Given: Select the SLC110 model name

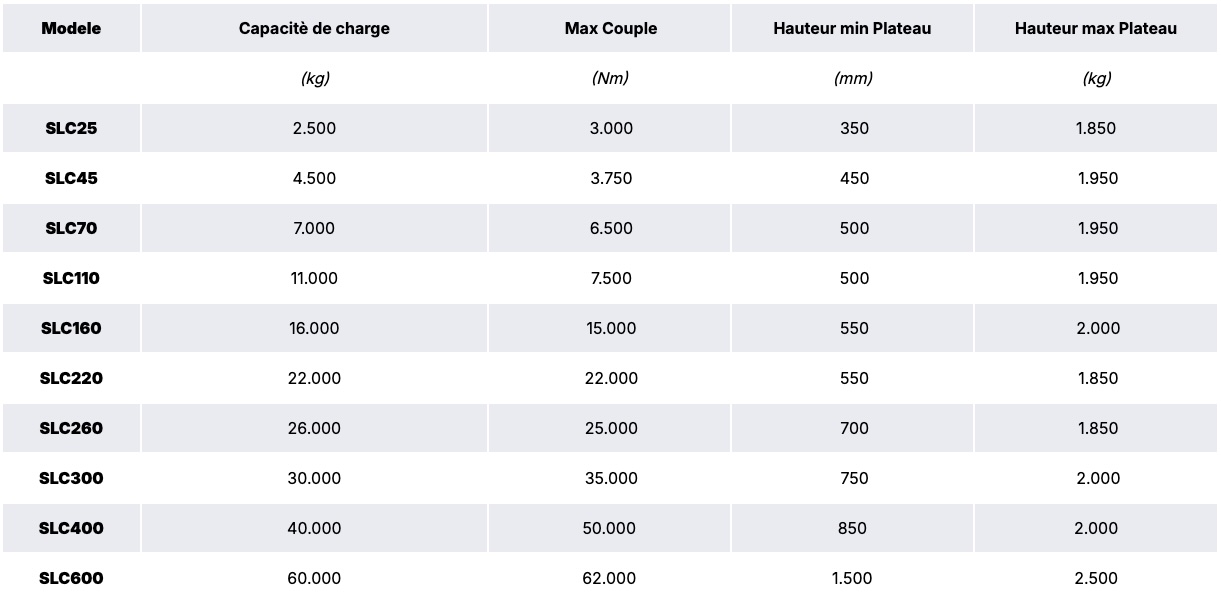Looking at the screenshot, I should (x=71, y=278).
